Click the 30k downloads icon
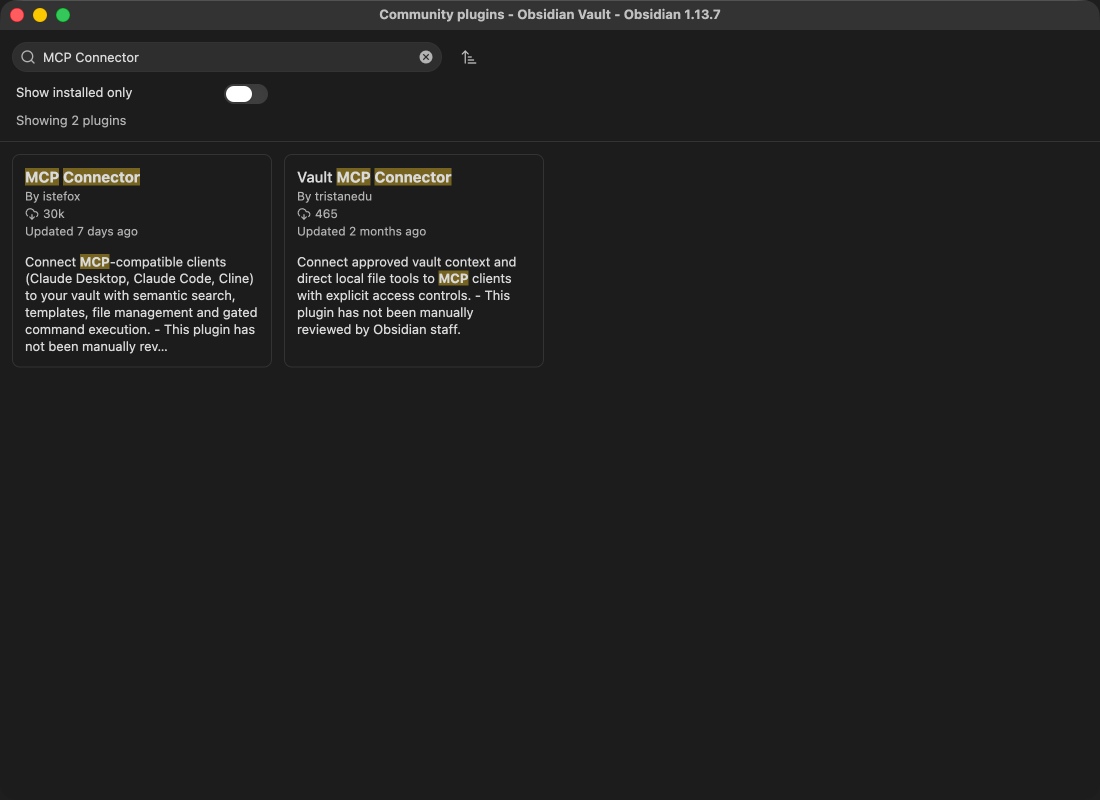1100x800 pixels. tap(32, 214)
